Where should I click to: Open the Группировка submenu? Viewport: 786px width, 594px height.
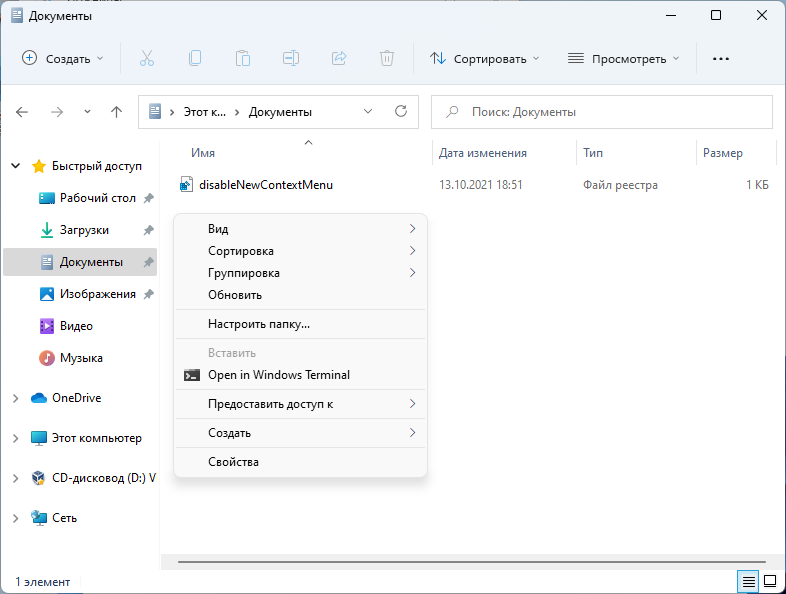(x=300, y=273)
